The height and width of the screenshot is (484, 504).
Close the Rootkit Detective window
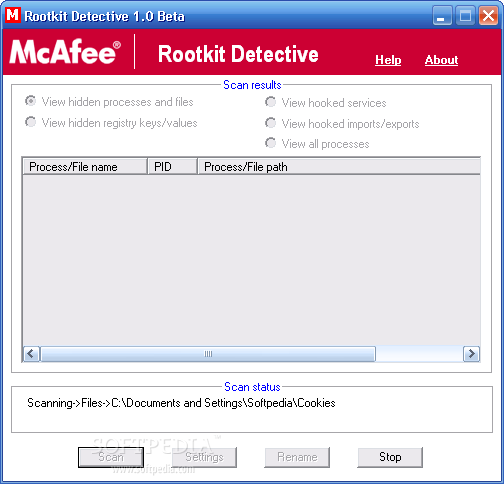pos(488,15)
